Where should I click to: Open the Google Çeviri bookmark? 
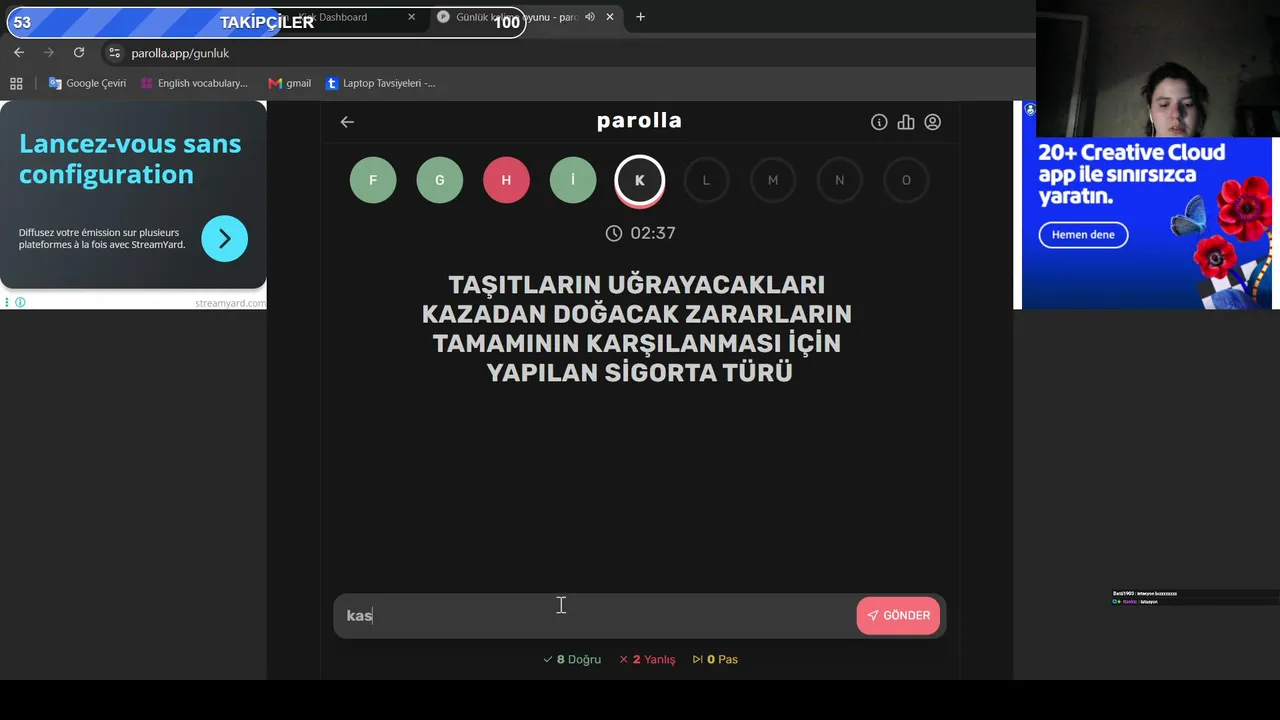tap(87, 83)
